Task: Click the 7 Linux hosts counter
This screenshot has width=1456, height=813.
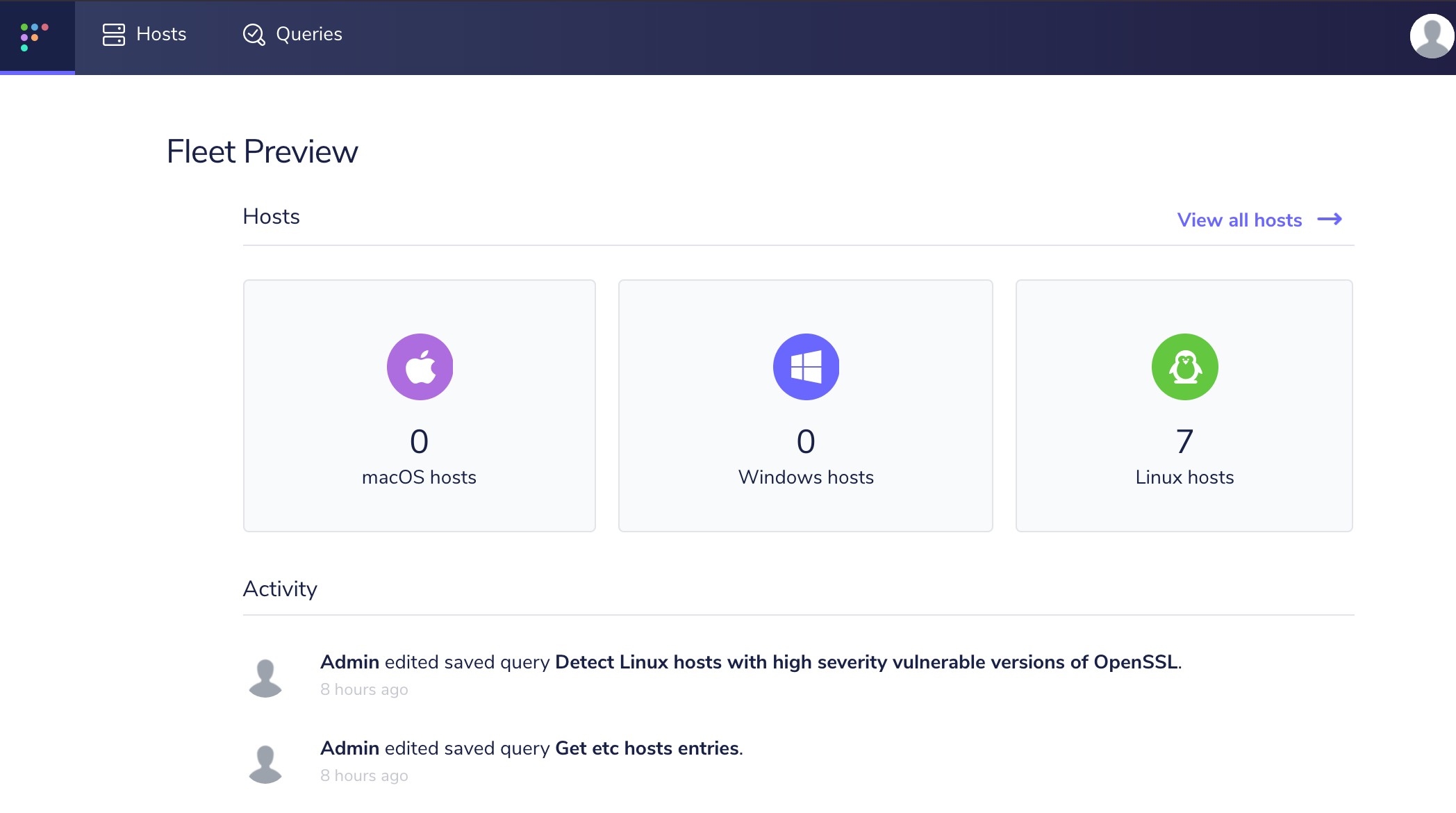Action: click(1184, 441)
